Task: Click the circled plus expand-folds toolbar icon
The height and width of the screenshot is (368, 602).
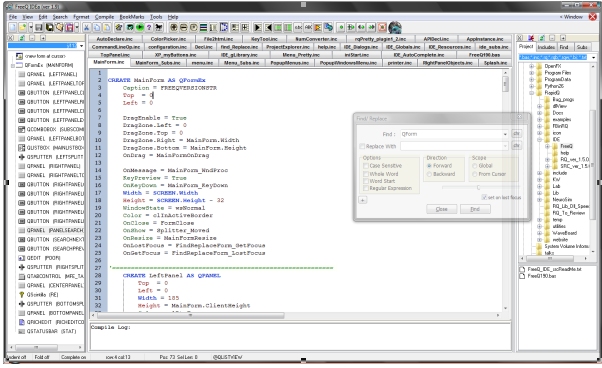Action: point(174,27)
